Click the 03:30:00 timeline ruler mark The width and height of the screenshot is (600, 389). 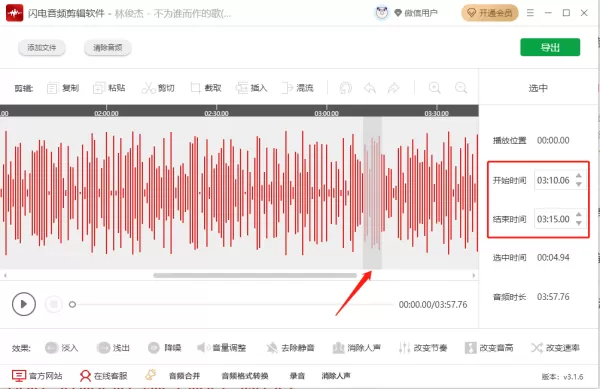[436, 113]
